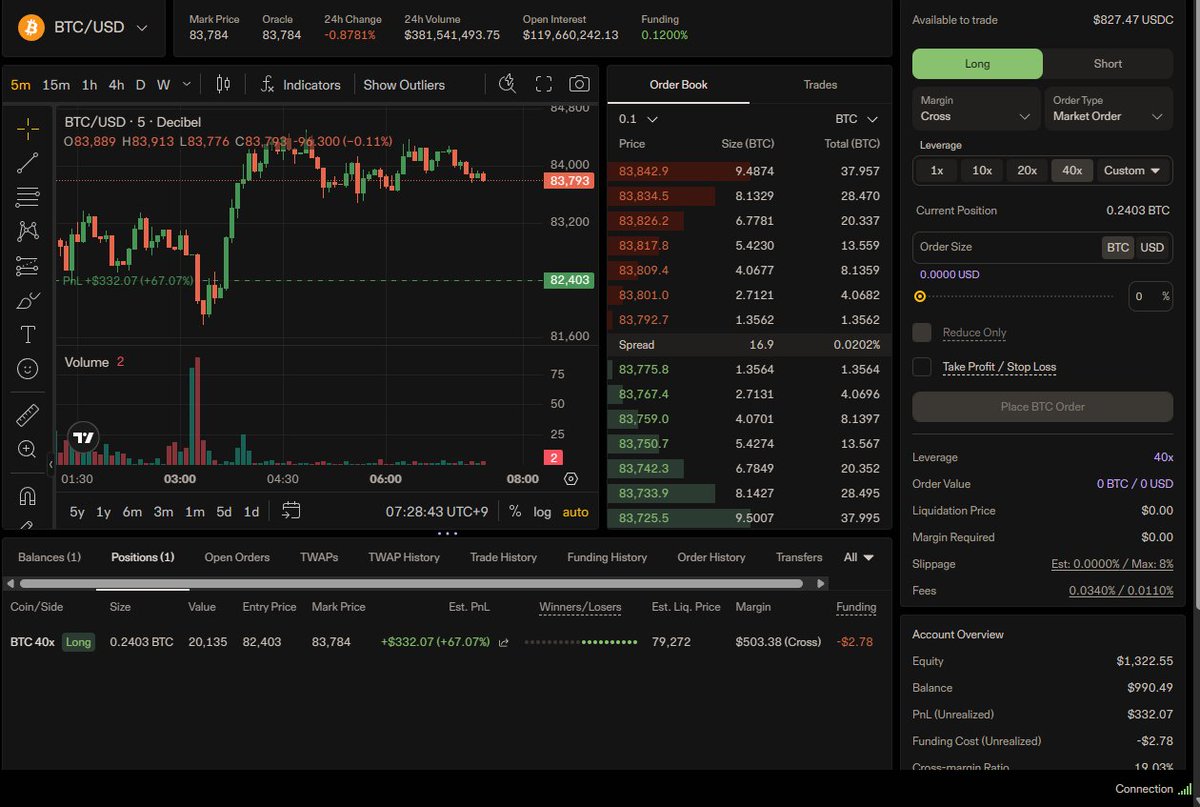Click the 07:28:43 UTC+9 timezone label

click(x=437, y=511)
